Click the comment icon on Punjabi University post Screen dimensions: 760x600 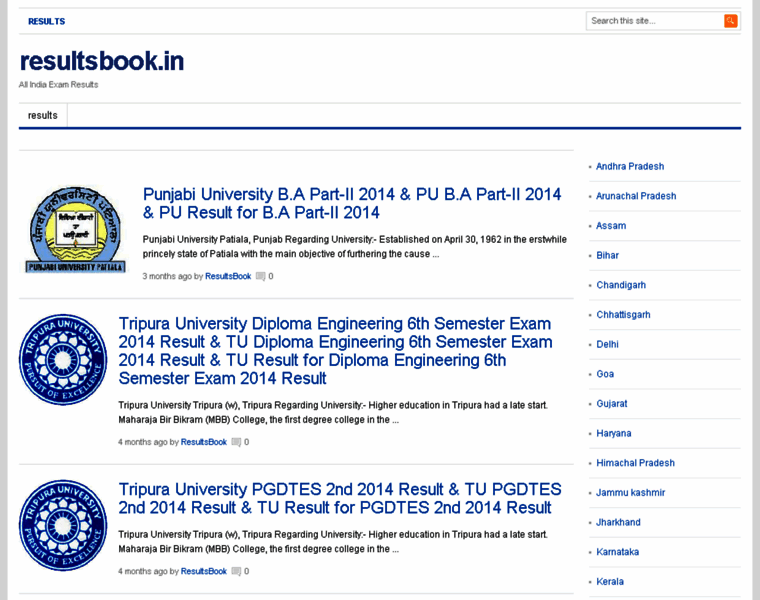pos(260,276)
